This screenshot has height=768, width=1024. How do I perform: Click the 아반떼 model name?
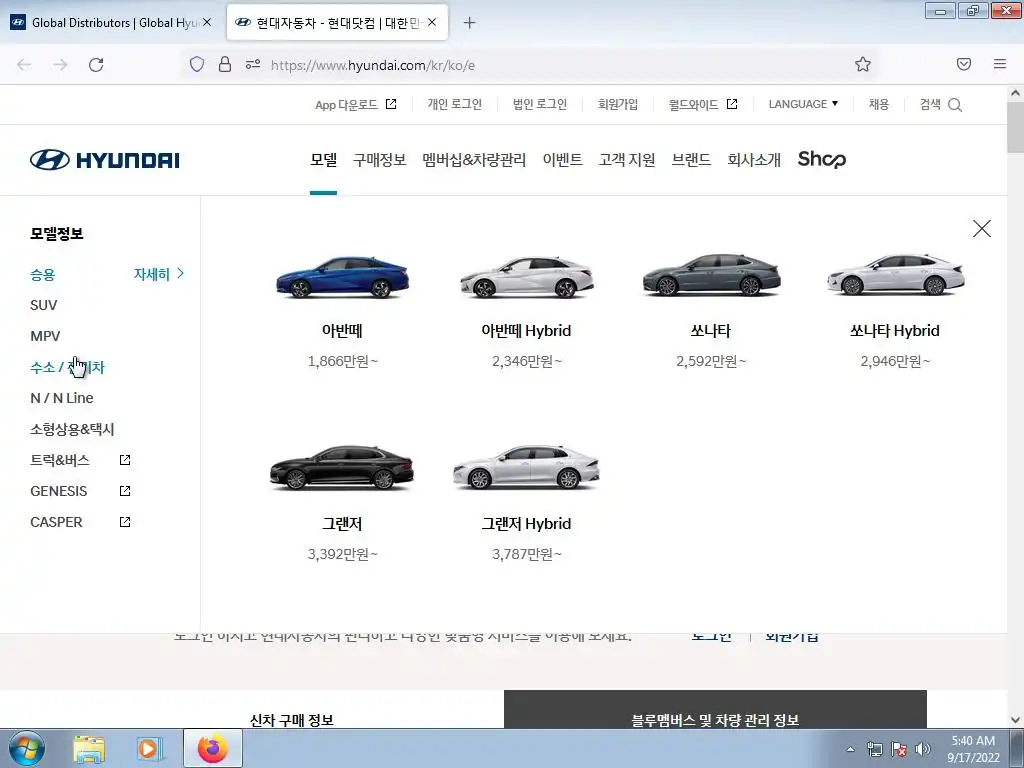342,330
